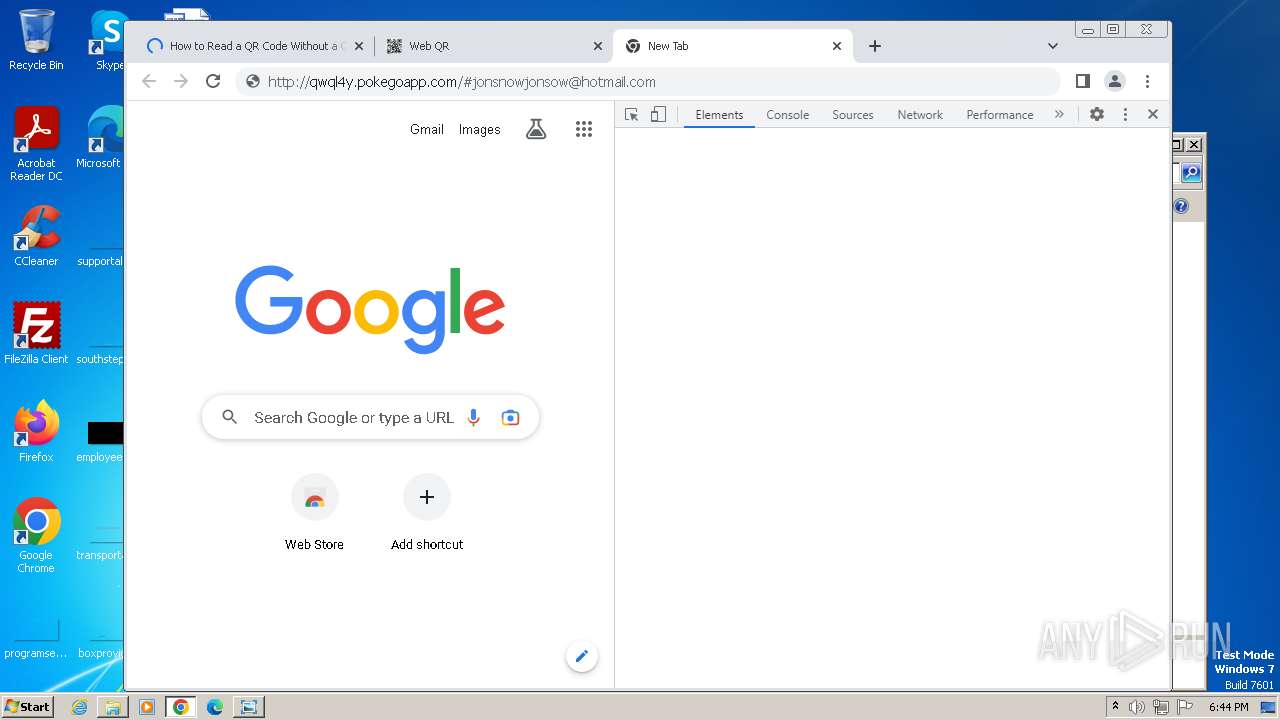View site information icon in address bar
The width and height of the screenshot is (1280, 720).
(x=253, y=82)
